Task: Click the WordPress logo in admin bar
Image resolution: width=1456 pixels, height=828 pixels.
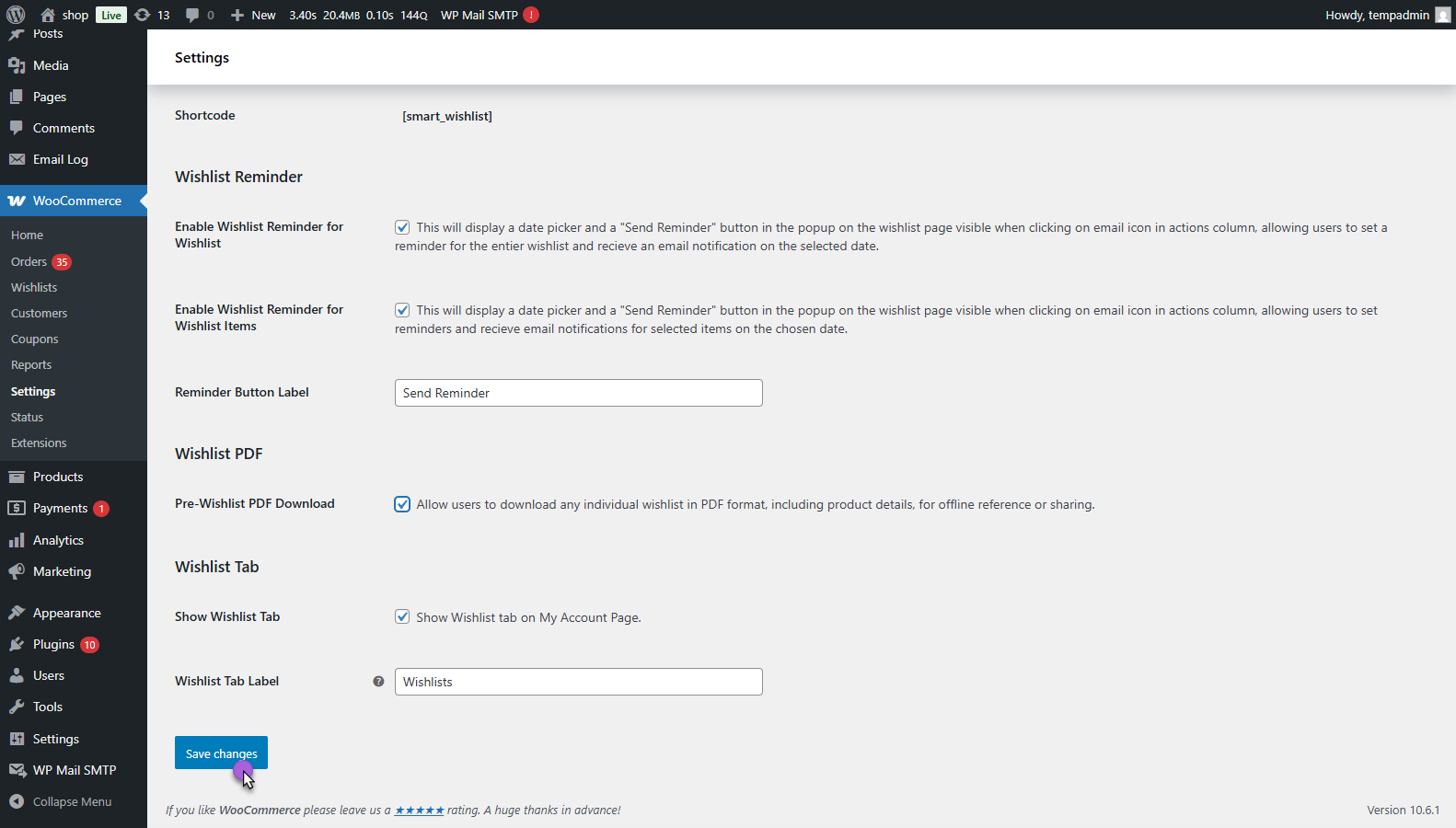Action: (16, 15)
